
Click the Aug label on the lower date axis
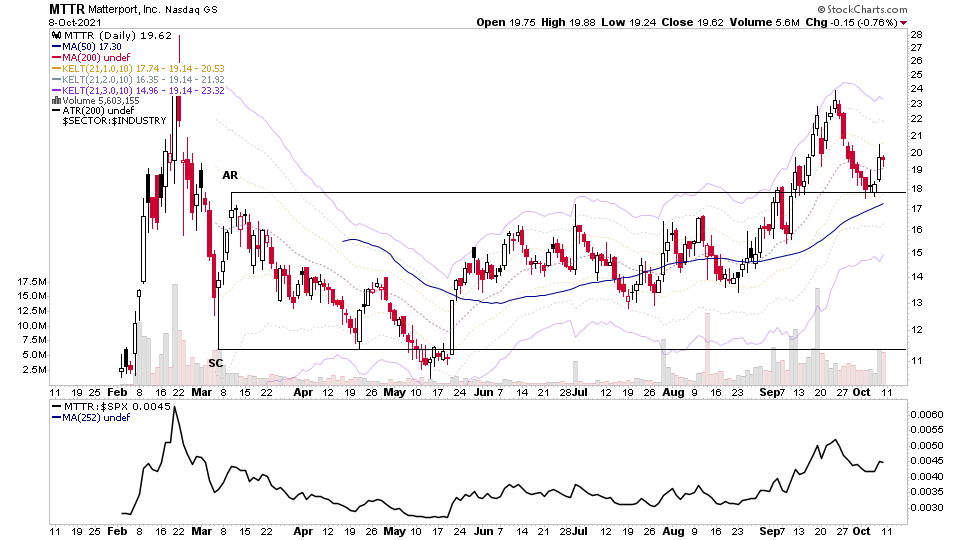[x=673, y=531]
